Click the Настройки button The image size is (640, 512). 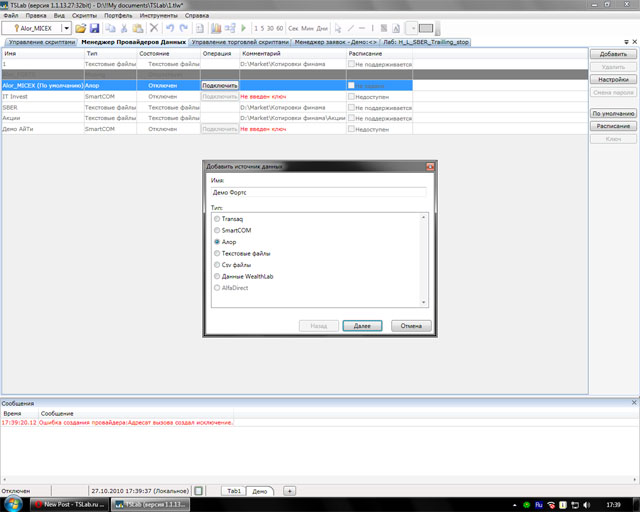point(613,79)
